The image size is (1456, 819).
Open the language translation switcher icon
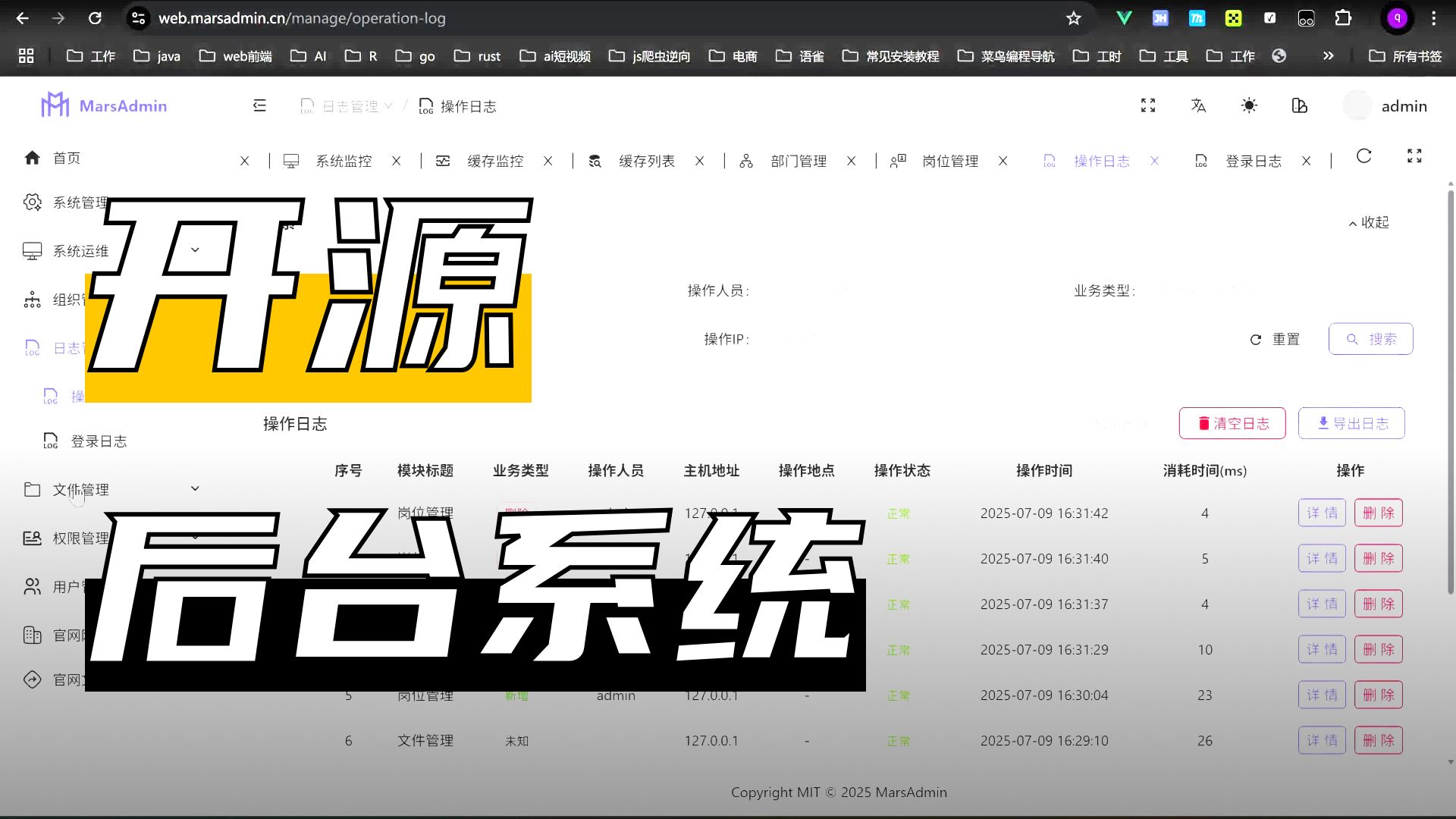point(1198,105)
